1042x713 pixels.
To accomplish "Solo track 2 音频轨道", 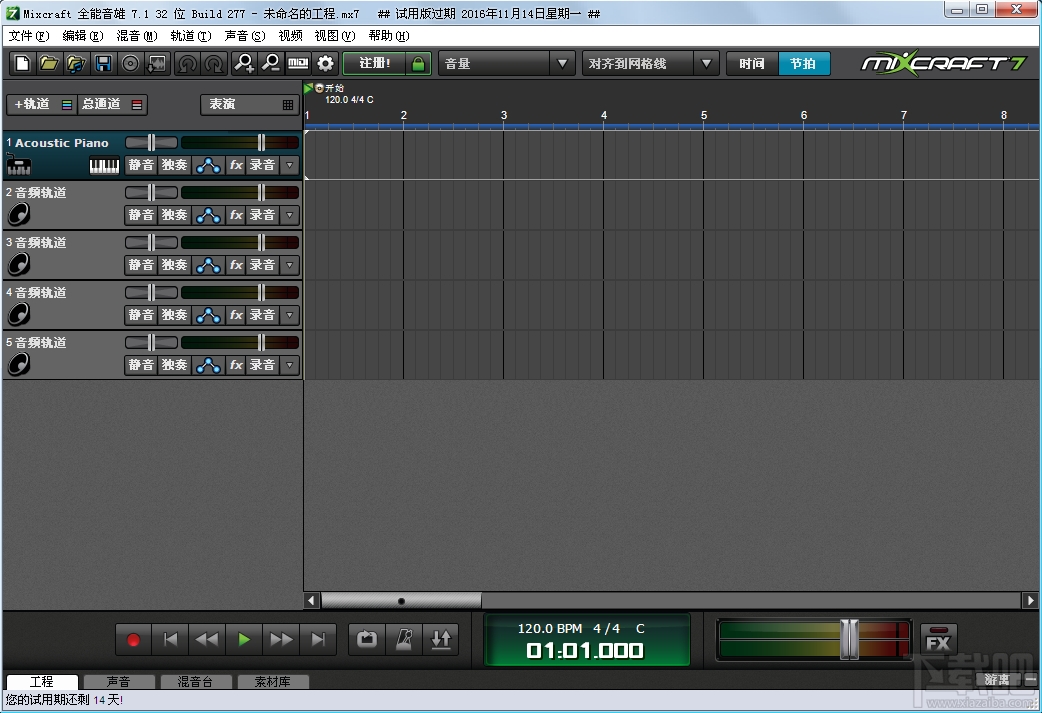I will tap(174, 214).
